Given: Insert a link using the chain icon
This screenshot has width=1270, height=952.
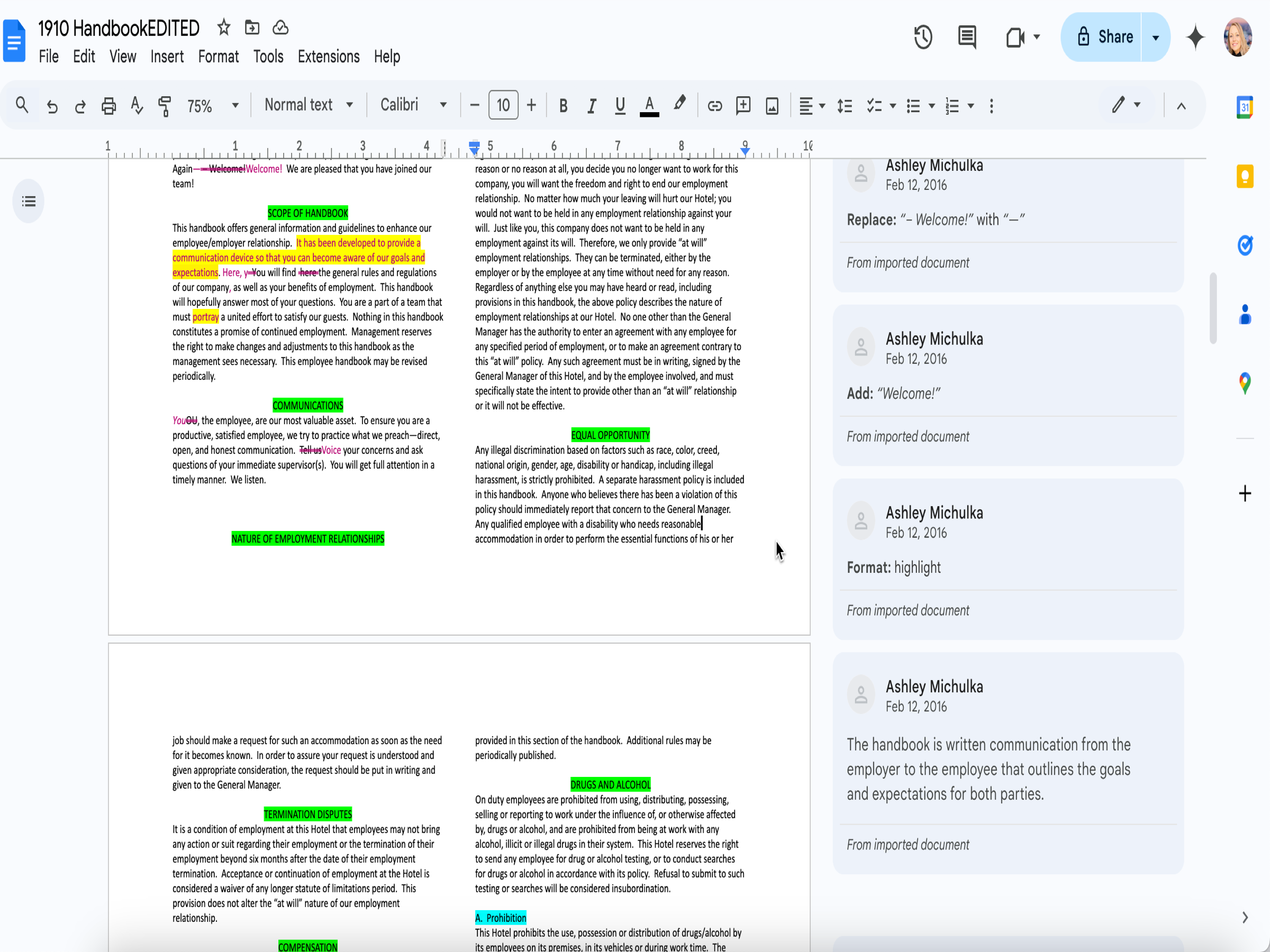Looking at the screenshot, I should click(x=714, y=106).
